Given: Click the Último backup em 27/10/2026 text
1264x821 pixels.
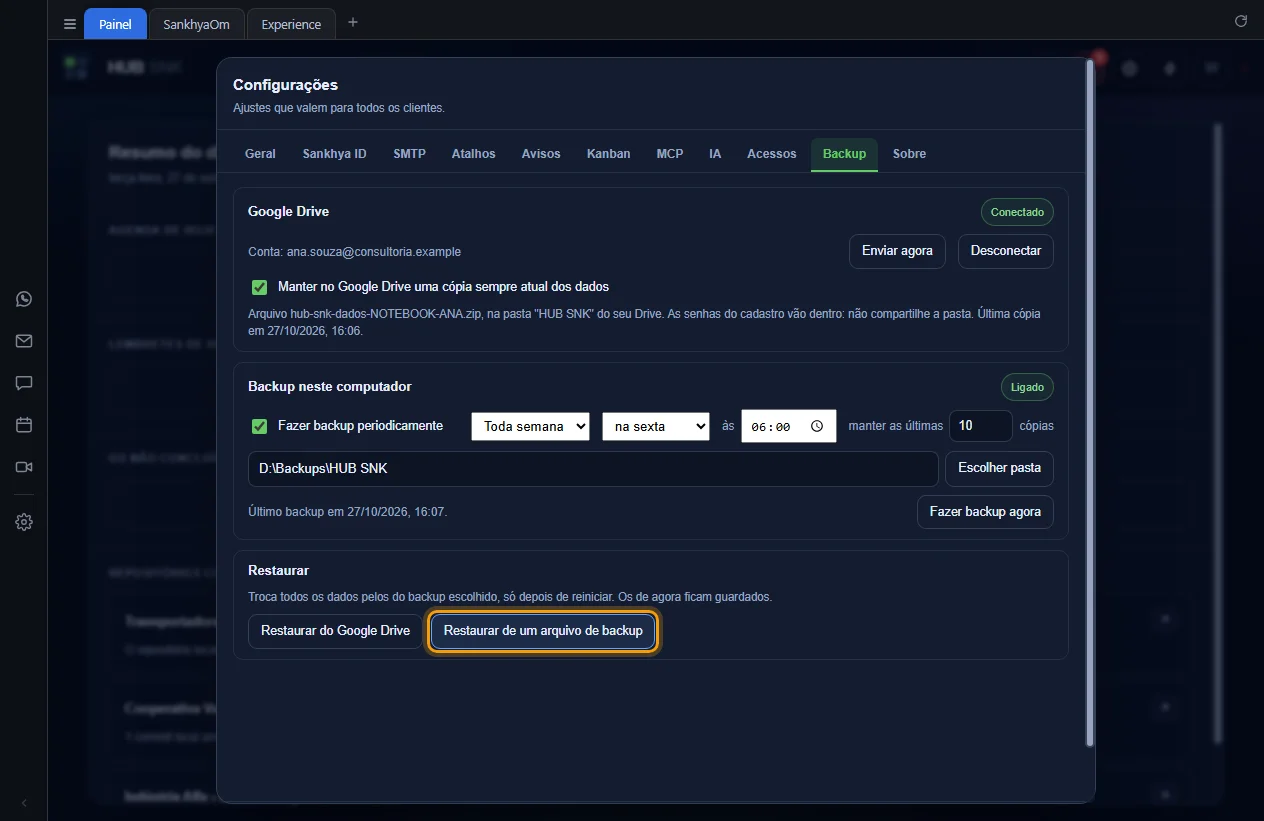Looking at the screenshot, I should [x=348, y=512].
